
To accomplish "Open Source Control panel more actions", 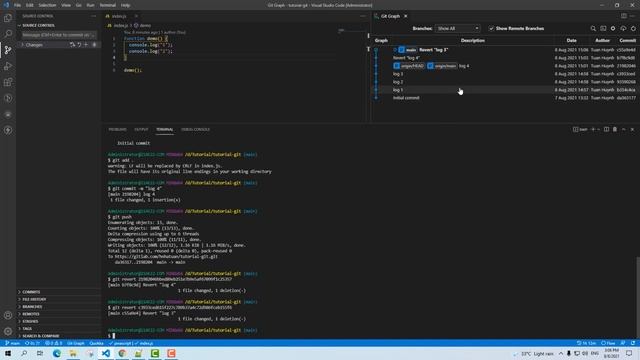I will 93,16.
